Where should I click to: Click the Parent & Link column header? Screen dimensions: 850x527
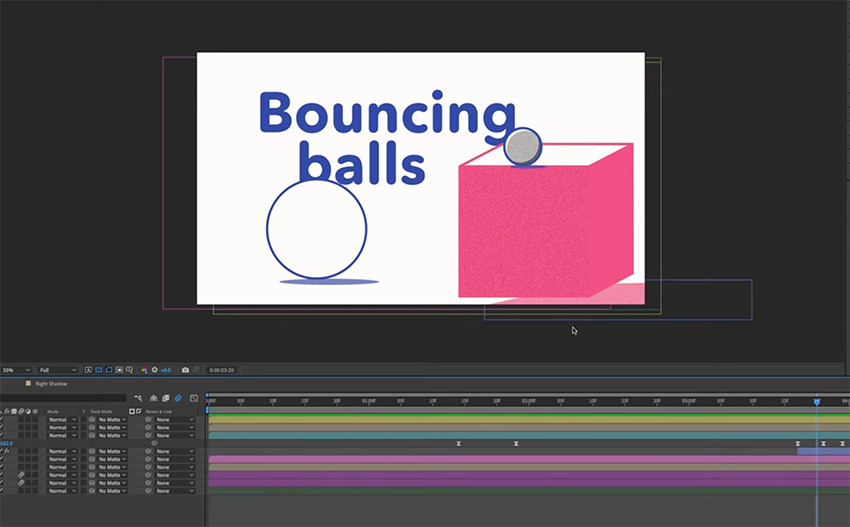158,412
